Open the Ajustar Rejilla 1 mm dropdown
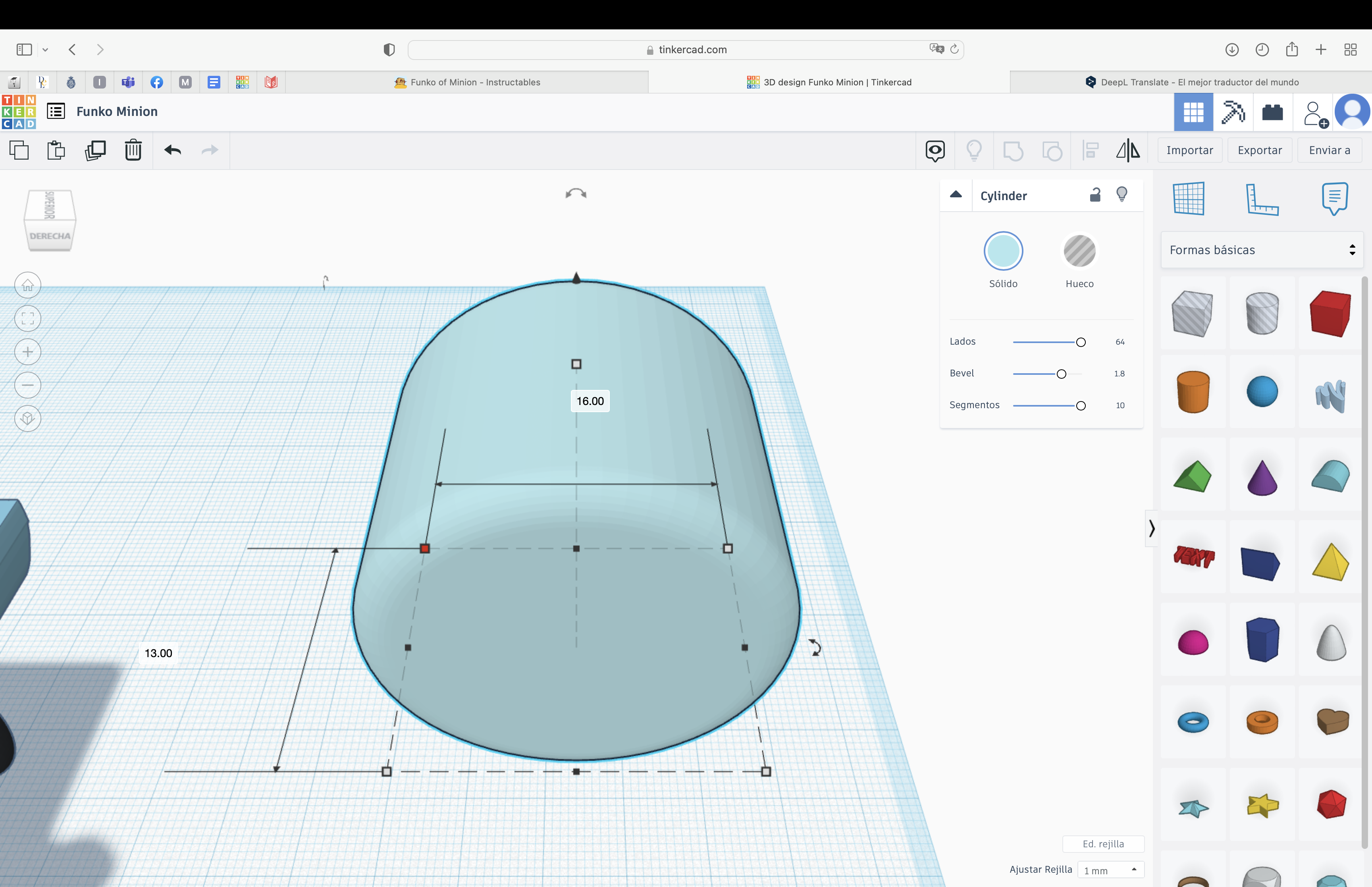Viewport: 1372px width, 887px height. pos(1111,870)
